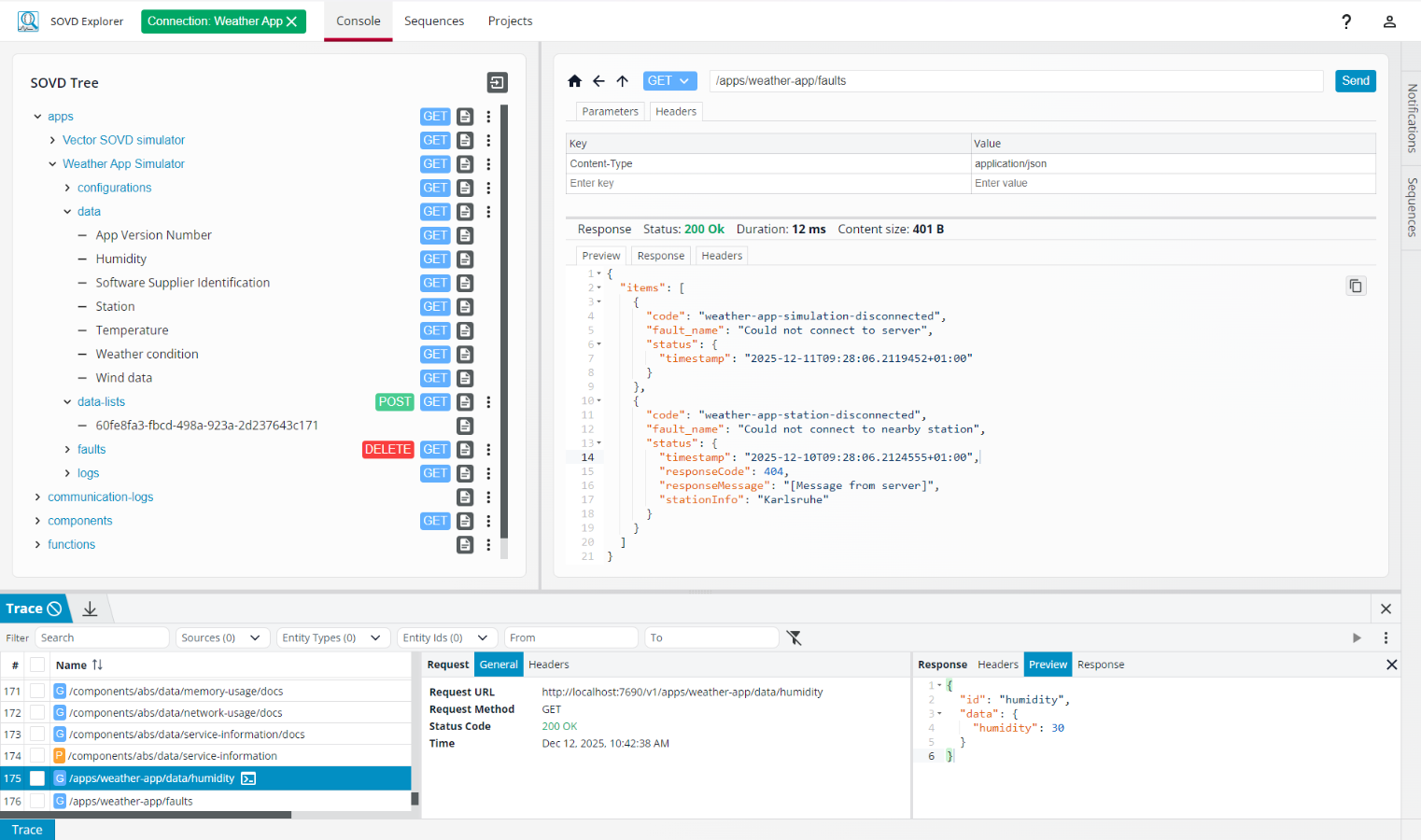The width and height of the screenshot is (1421, 840).
Task: Open docs icon for functions row
Action: tap(465, 545)
